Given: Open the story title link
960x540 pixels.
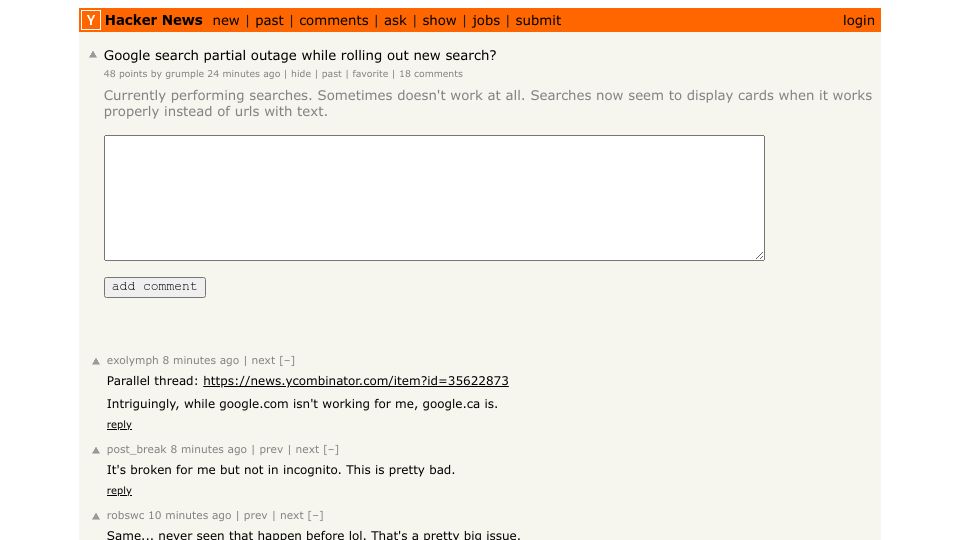Looking at the screenshot, I should tap(300, 55).
